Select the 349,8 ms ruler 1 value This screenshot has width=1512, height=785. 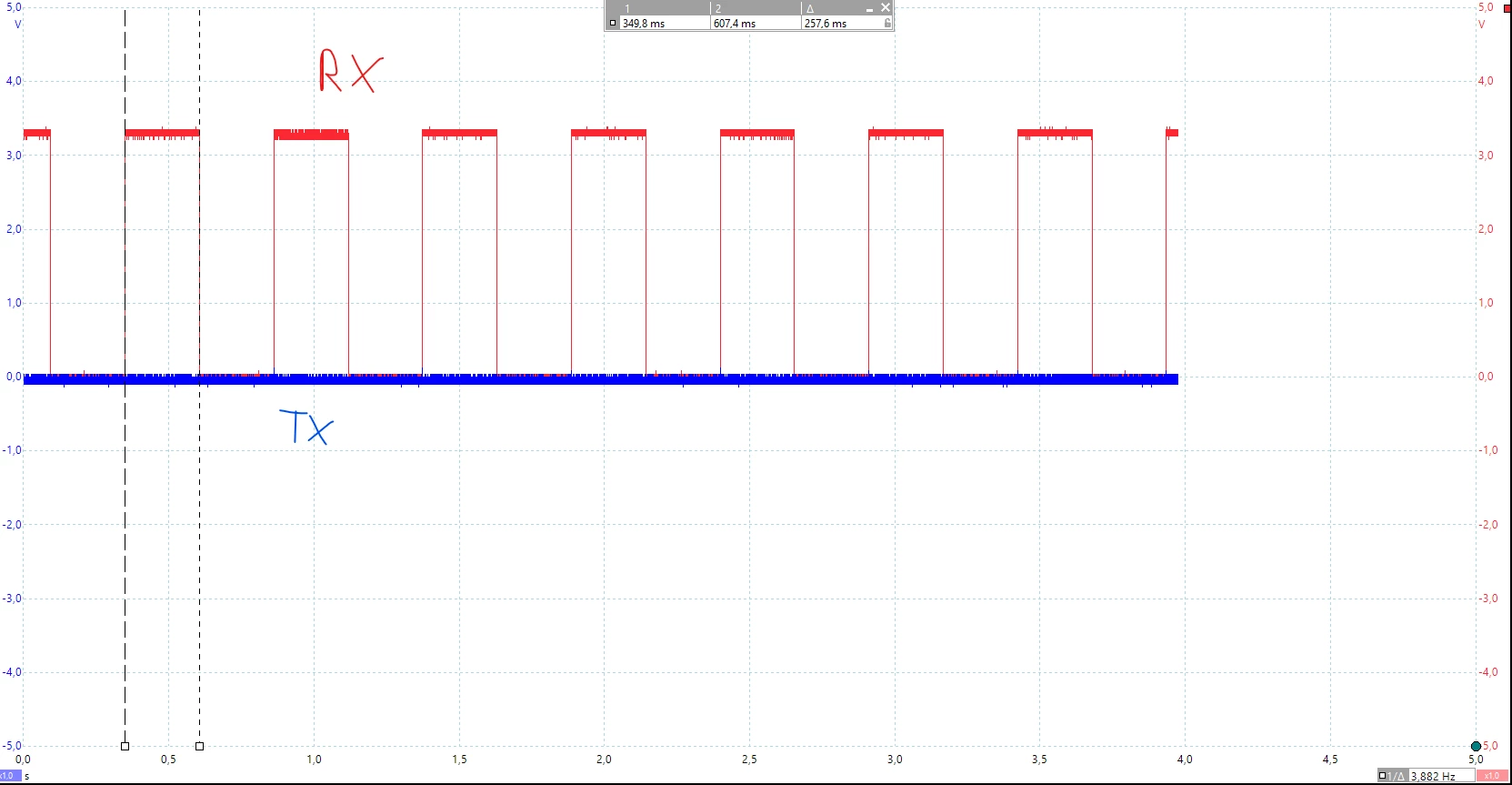(644, 24)
